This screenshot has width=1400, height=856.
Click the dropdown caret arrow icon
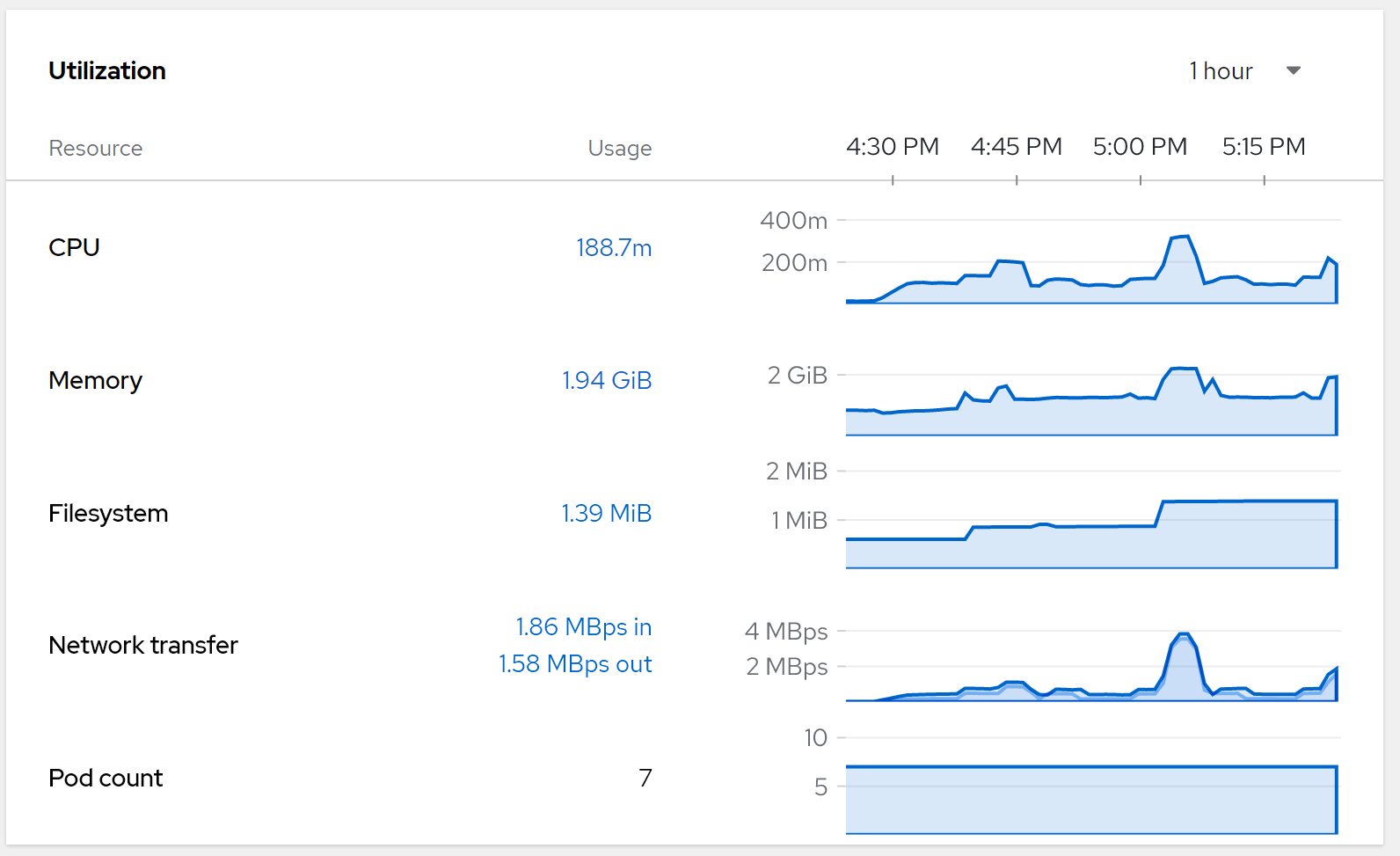[1293, 71]
